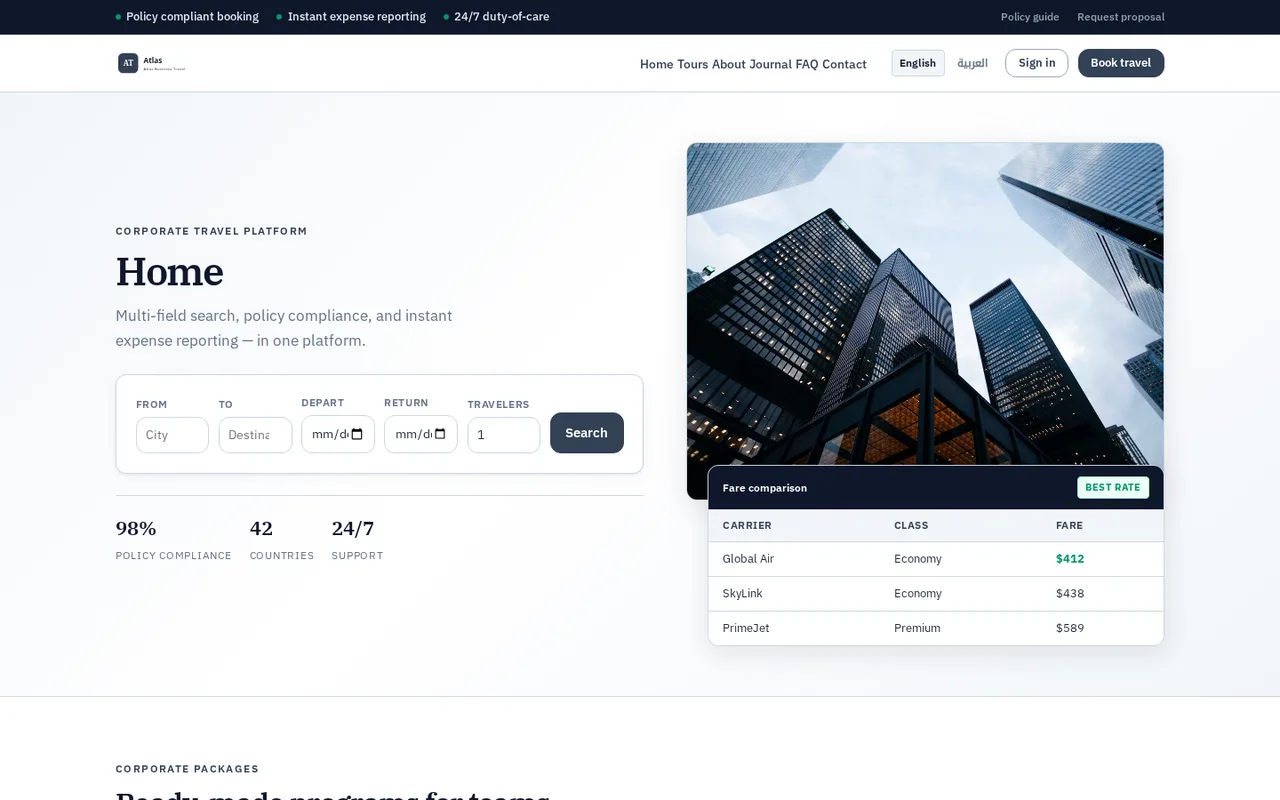Viewport: 1280px width, 800px height.
Task: Select the SkyLink carrier cell
Action: [743, 593]
